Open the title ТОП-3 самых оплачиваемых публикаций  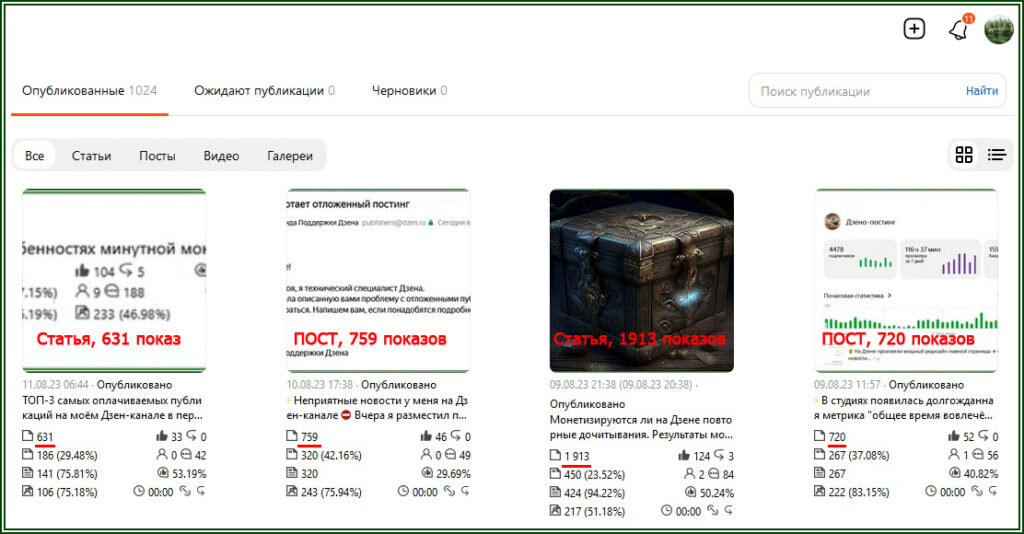click(x=112, y=407)
